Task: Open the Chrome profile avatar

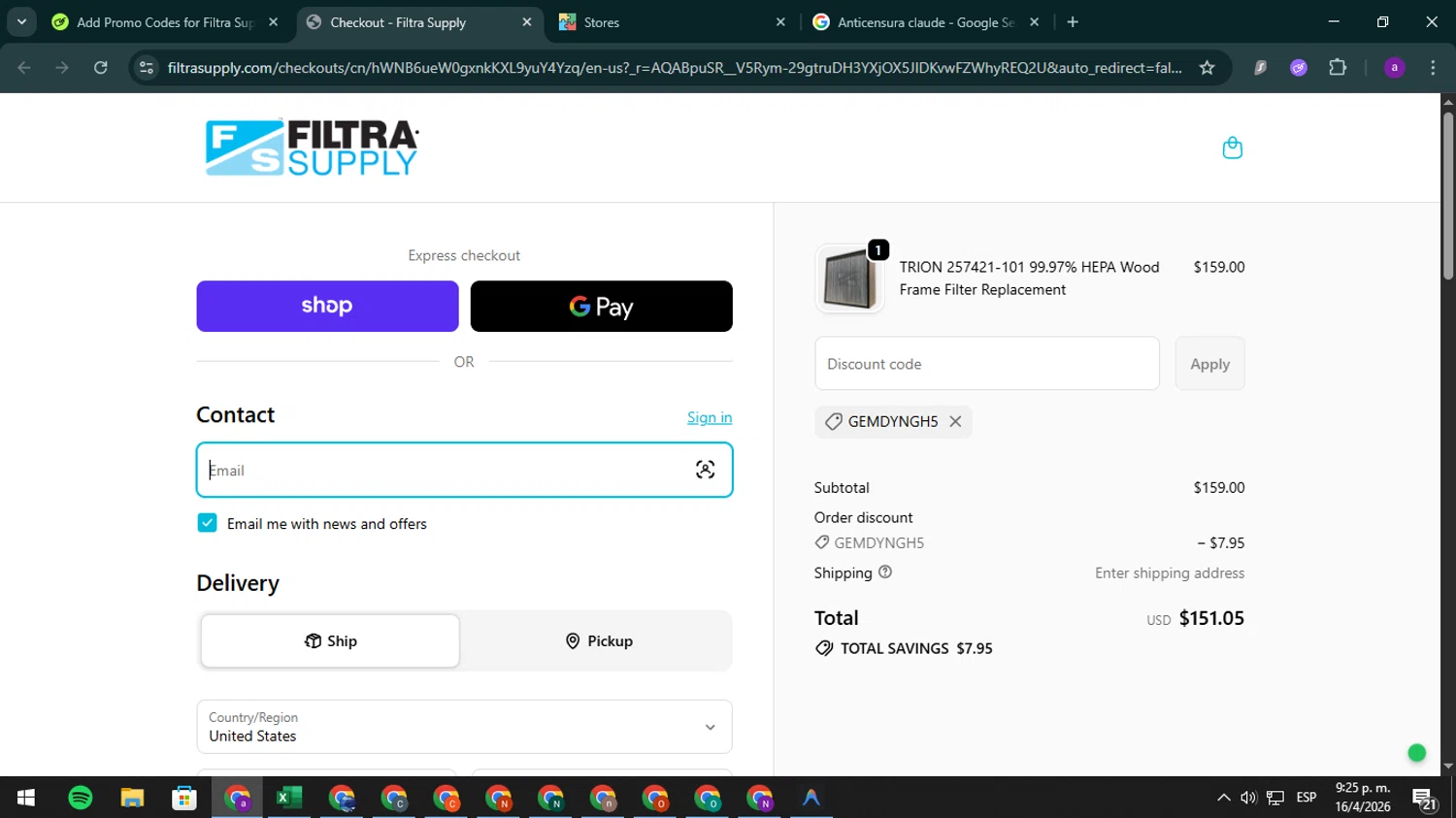Action: click(x=1394, y=68)
